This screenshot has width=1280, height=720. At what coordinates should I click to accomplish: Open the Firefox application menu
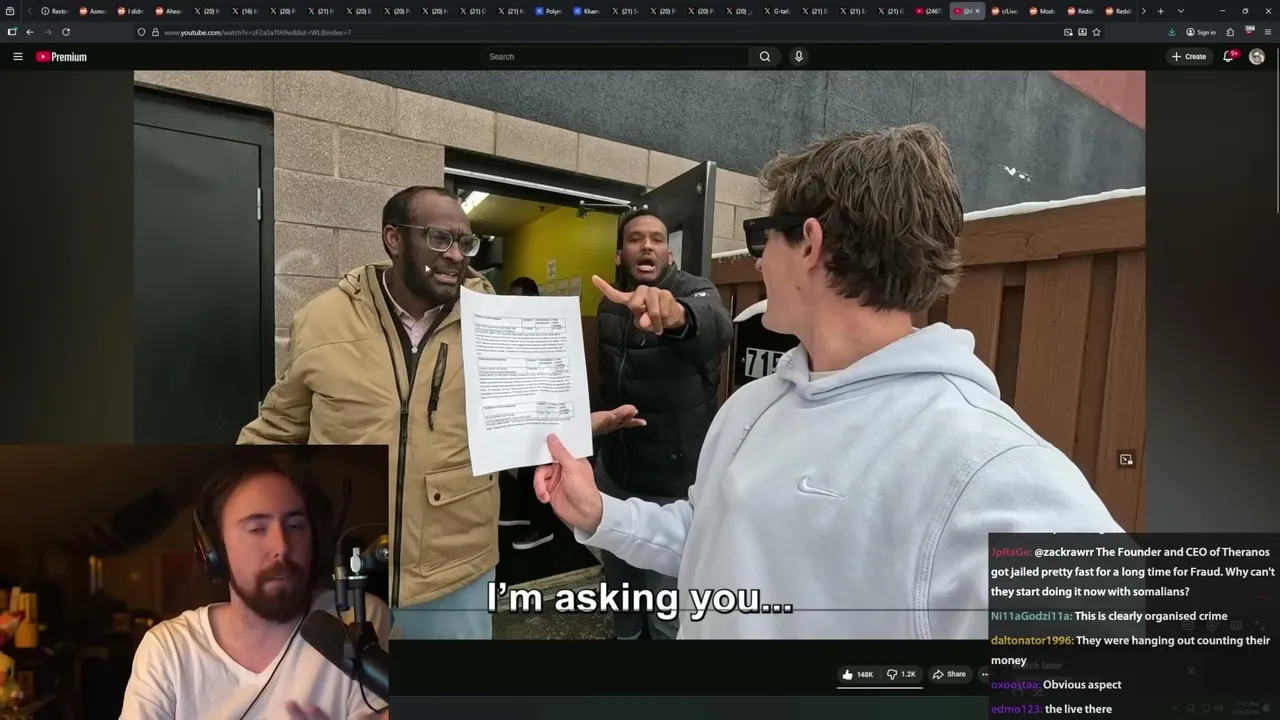(x=1268, y=32)
